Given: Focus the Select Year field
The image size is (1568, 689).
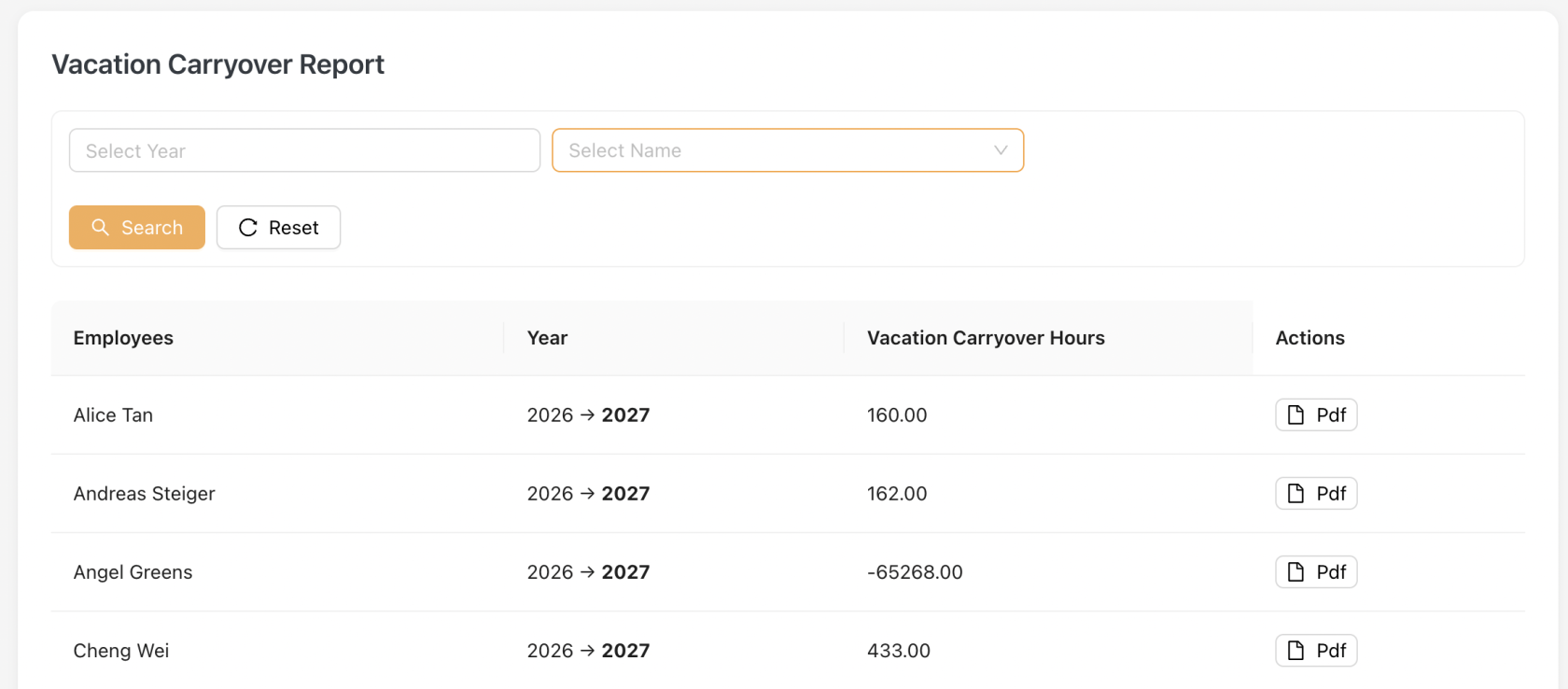Looking at the screenshot, I should [x=304, y=150].
